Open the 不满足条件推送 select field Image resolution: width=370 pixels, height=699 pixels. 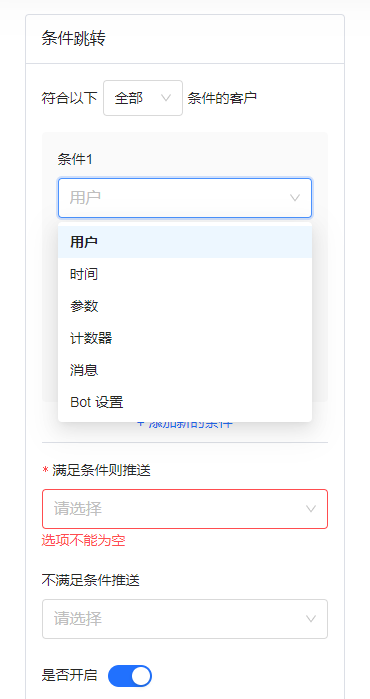[185, 619]
